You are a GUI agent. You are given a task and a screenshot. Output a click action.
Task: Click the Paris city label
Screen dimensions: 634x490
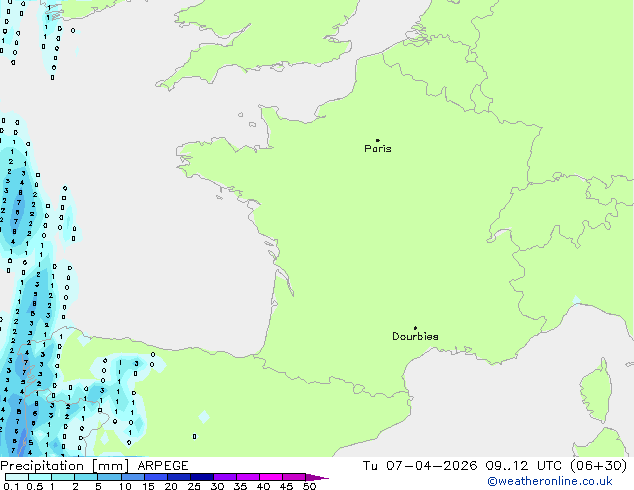click(x=378, y=149)
